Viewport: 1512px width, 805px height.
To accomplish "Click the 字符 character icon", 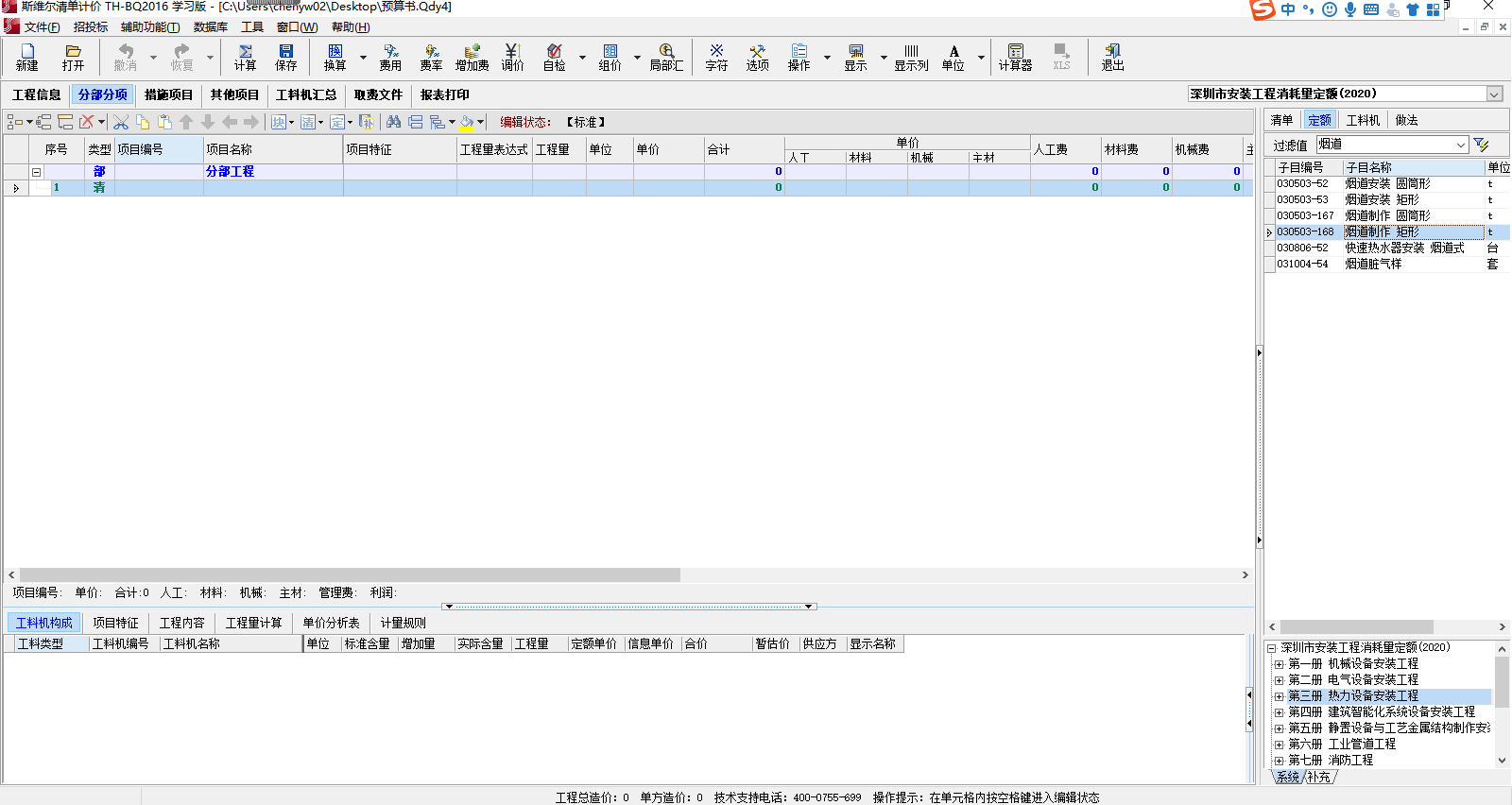I will pos(716,58).
